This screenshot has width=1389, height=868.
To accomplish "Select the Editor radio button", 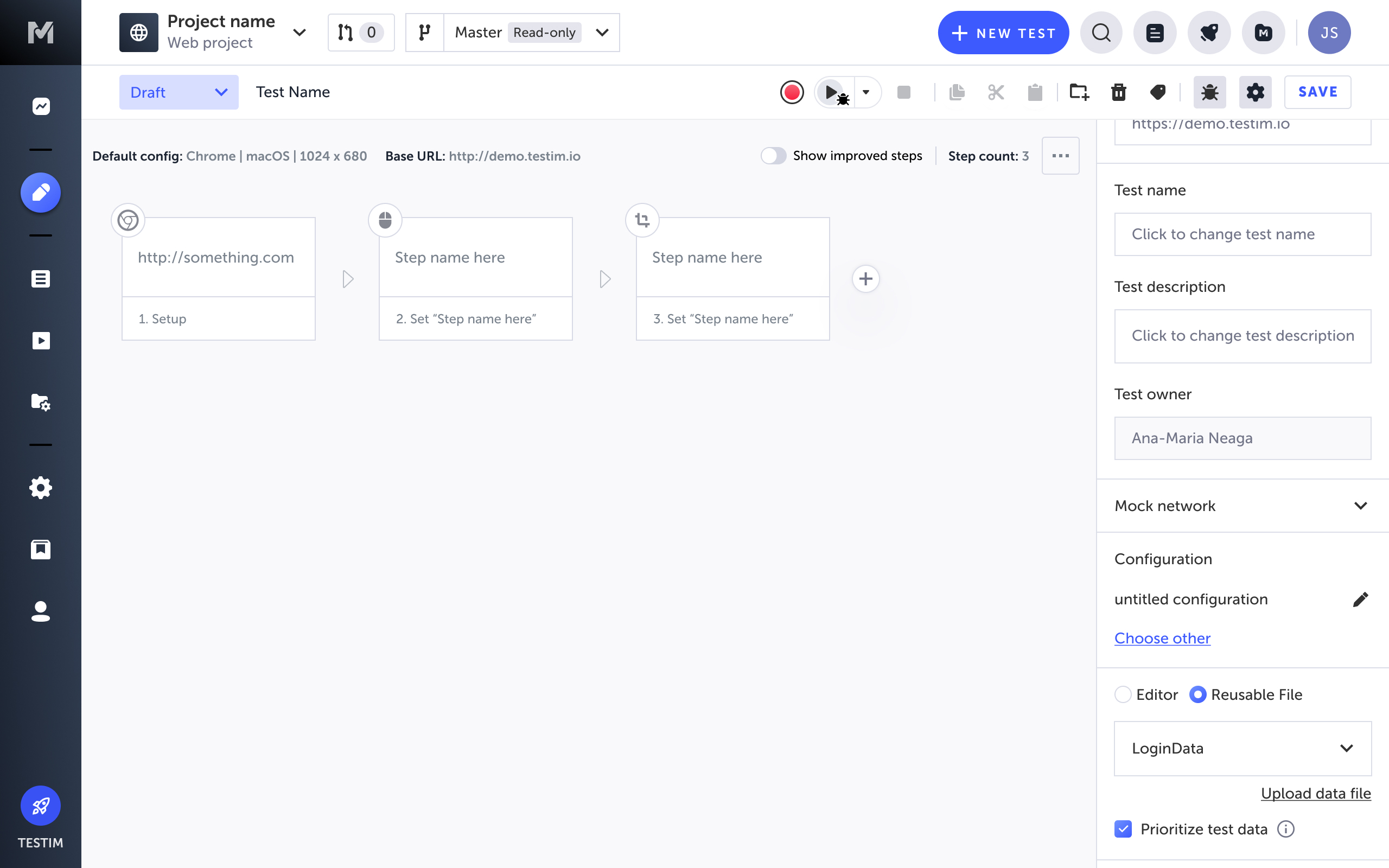I will click(x=1123, y=694).
